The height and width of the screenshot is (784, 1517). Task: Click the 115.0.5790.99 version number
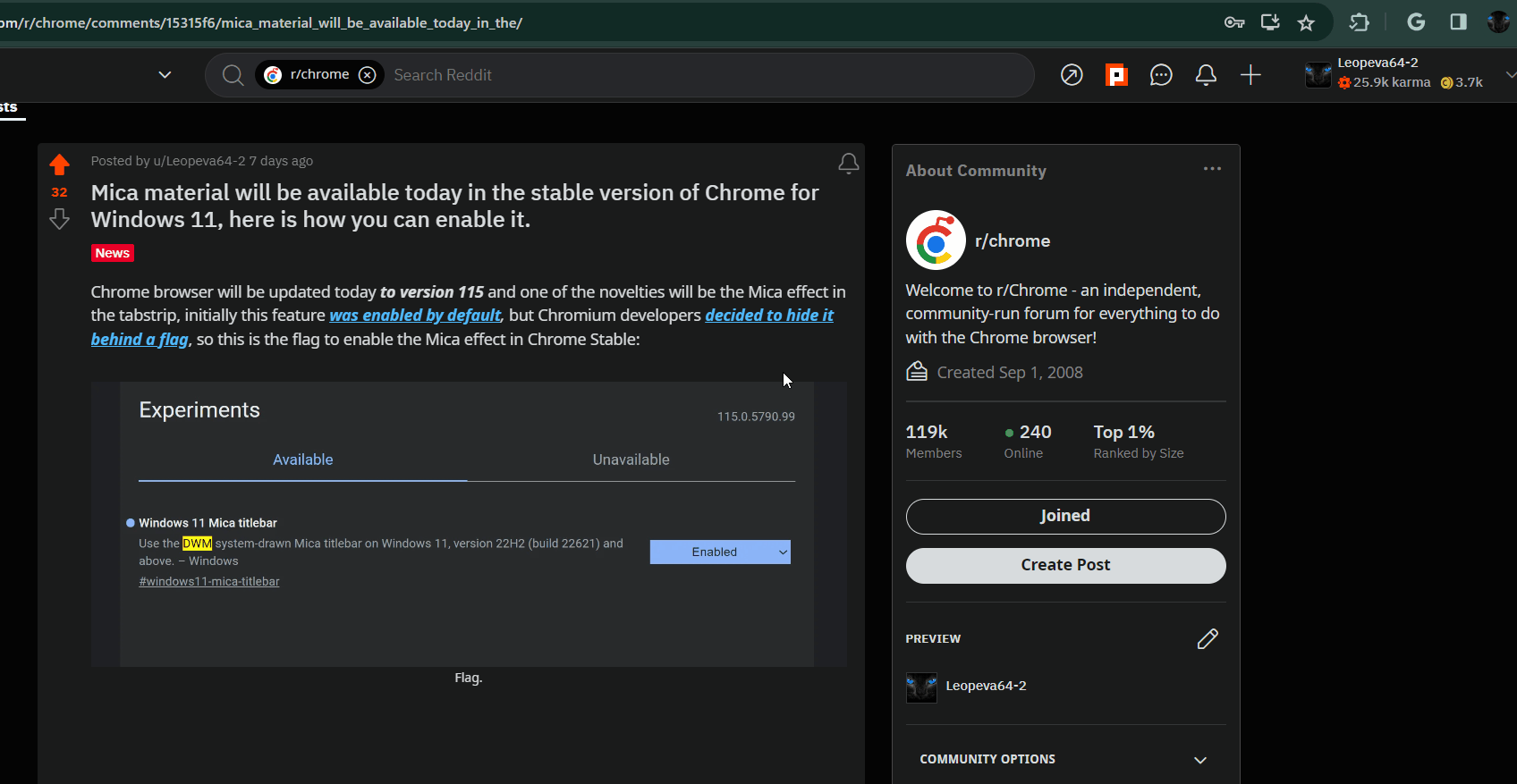pos(756,417)
